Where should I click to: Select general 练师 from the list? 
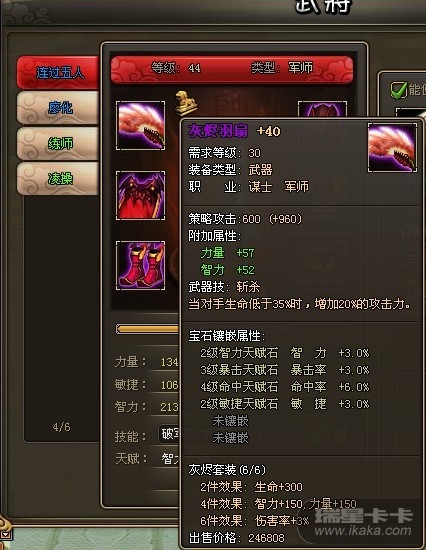click(x=58, y=143)
